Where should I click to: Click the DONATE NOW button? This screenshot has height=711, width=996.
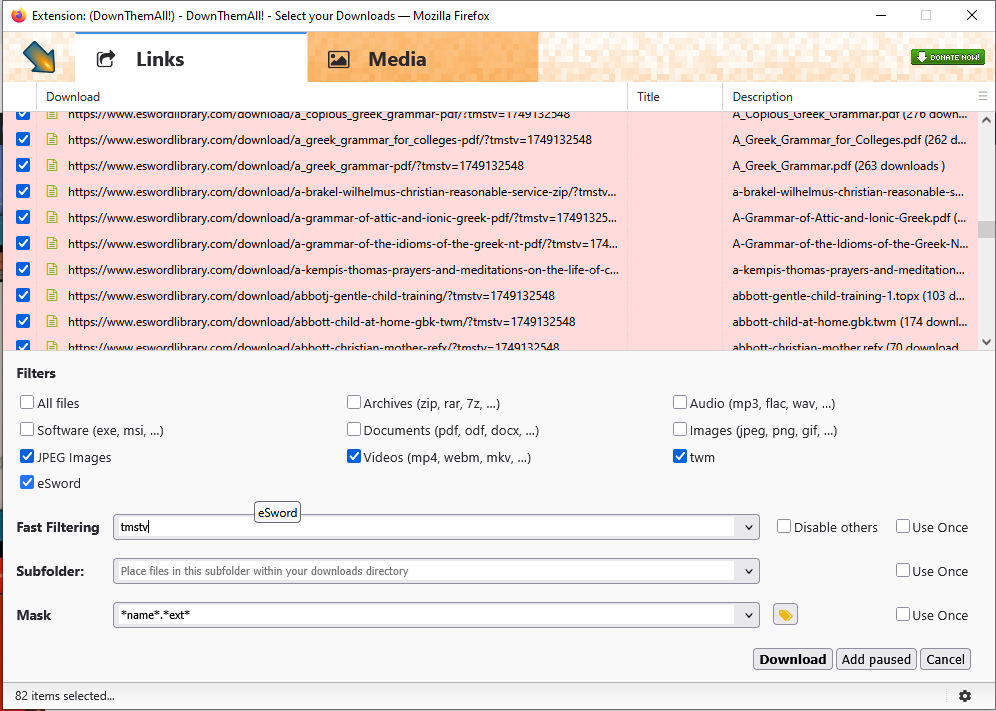coord(948,57)
